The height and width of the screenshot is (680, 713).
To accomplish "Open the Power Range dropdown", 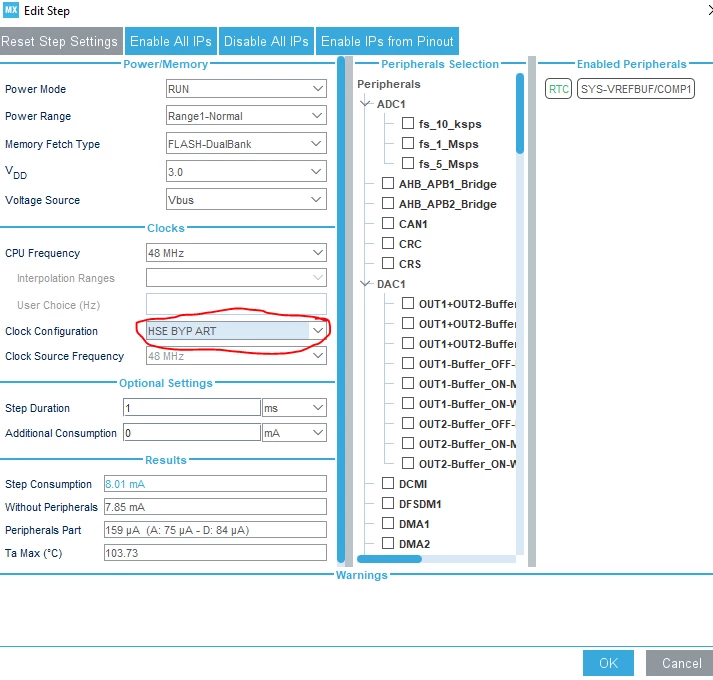I will coord(246,116).
